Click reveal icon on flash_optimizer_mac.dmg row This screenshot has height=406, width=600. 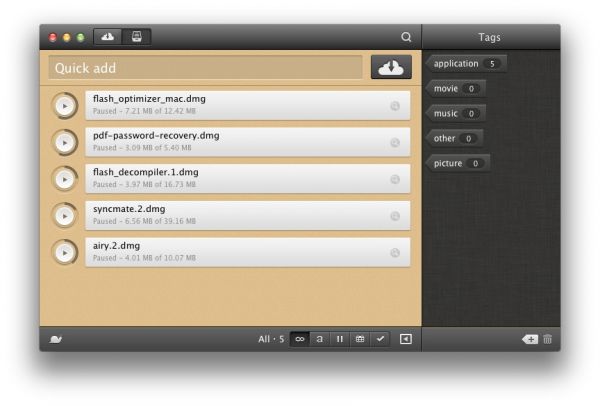point(395,106)
